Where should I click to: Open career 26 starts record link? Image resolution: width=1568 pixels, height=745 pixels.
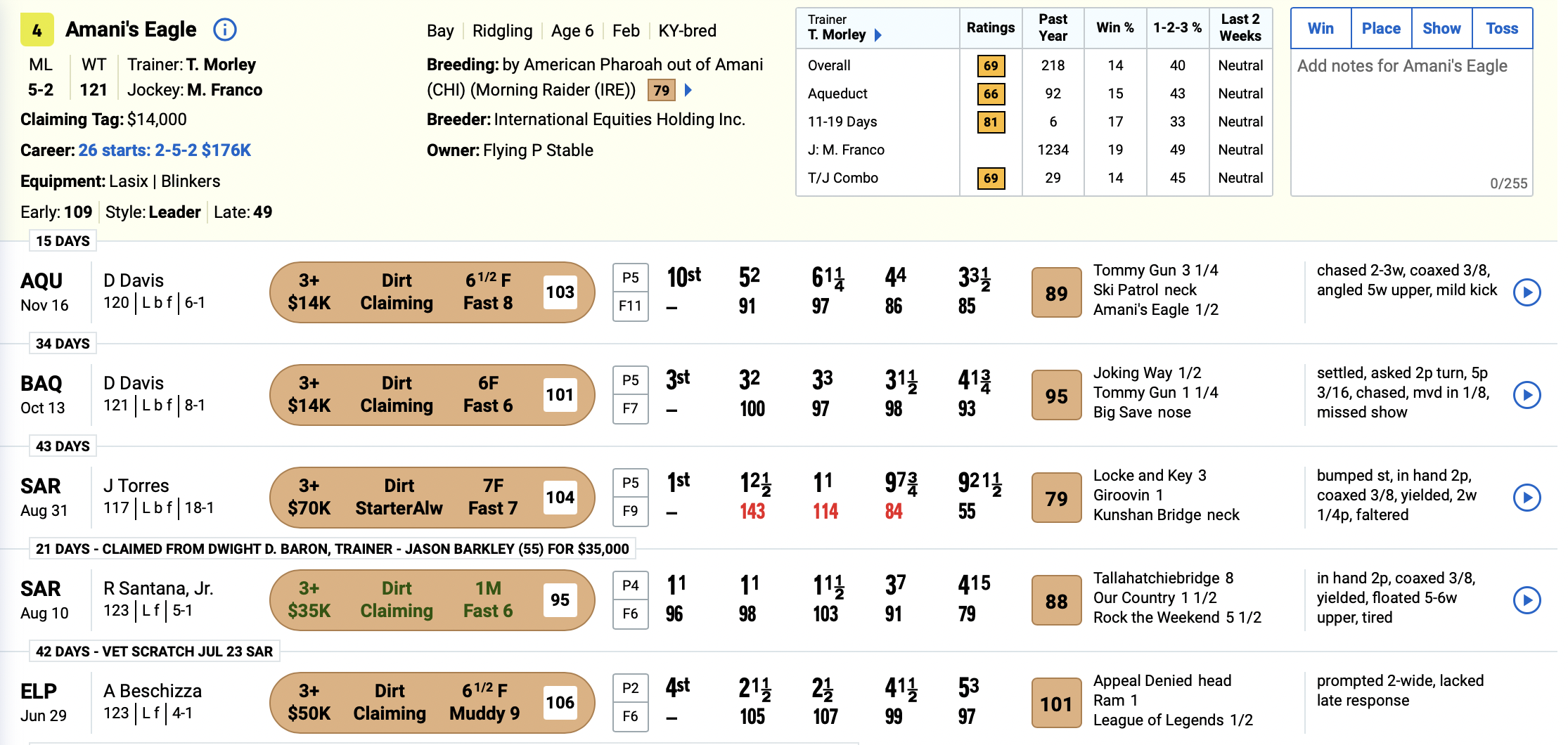click(165, 150)
